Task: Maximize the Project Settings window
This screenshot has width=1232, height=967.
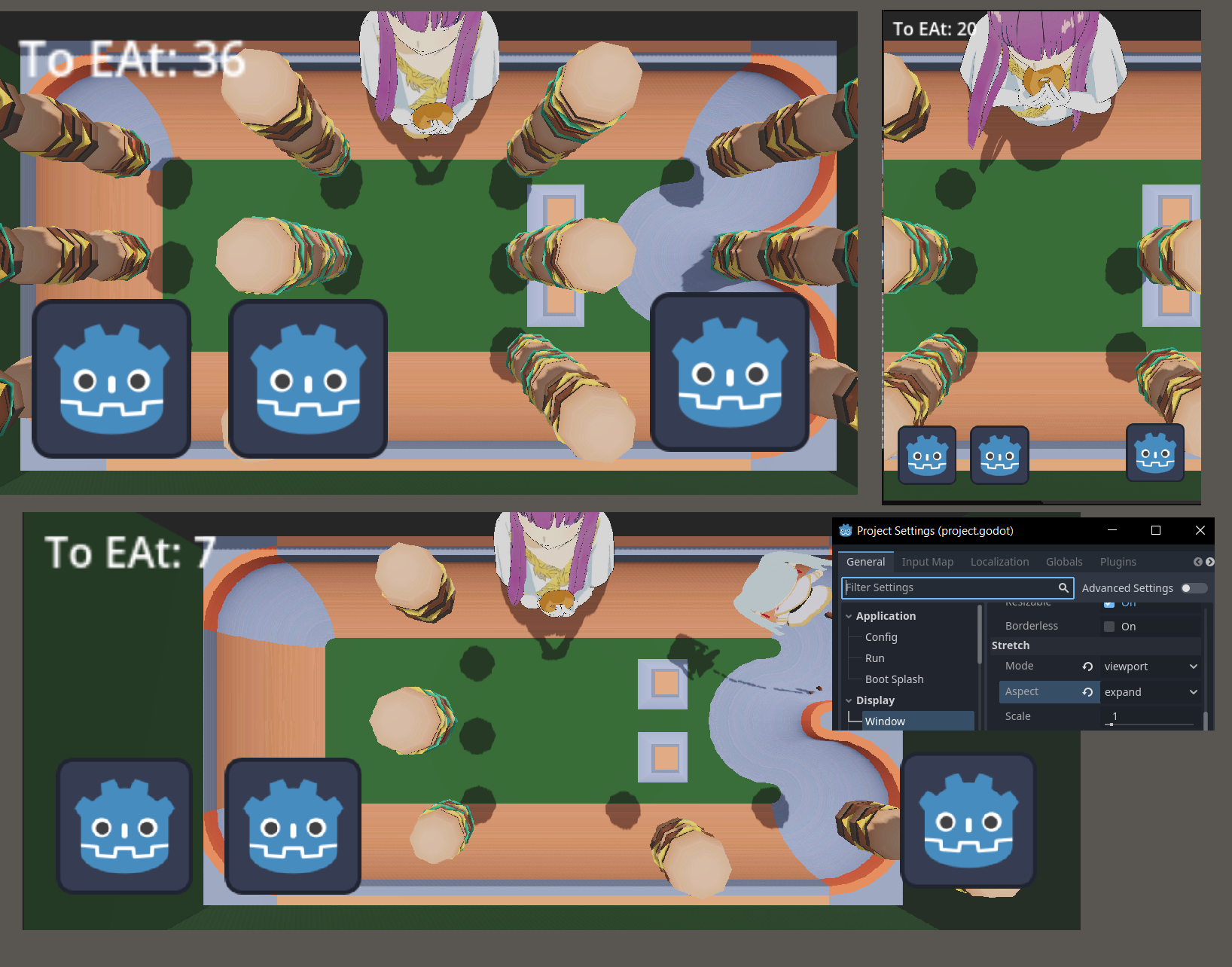Action: (1156, 530)
